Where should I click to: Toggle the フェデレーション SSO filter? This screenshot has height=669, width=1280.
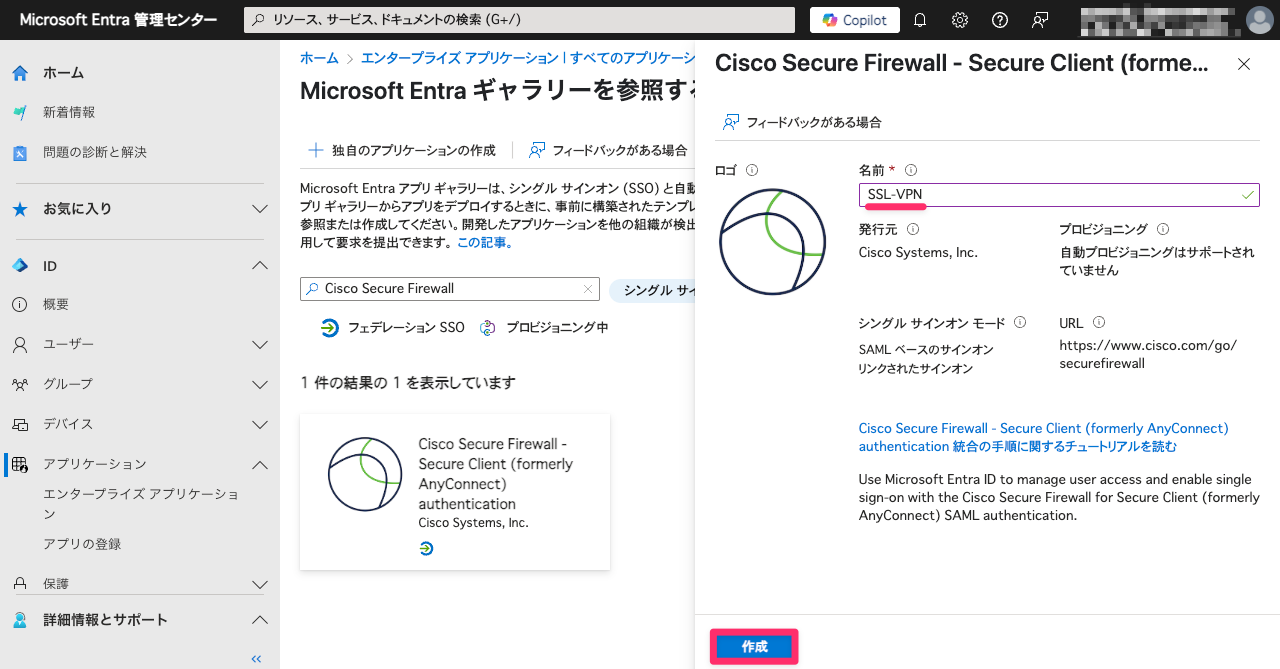(x=393, y=328)
